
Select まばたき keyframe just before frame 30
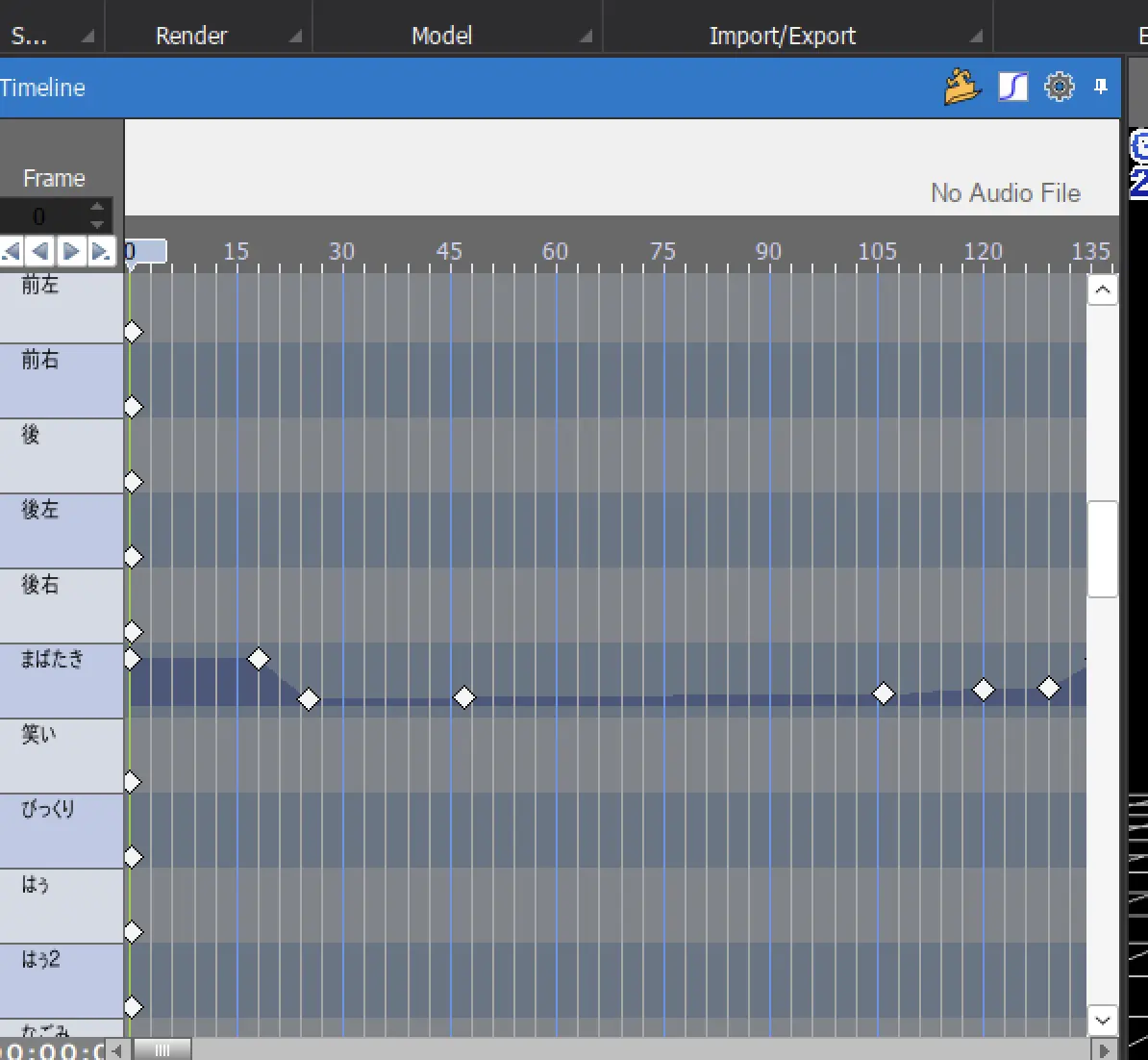coord(309,699)
